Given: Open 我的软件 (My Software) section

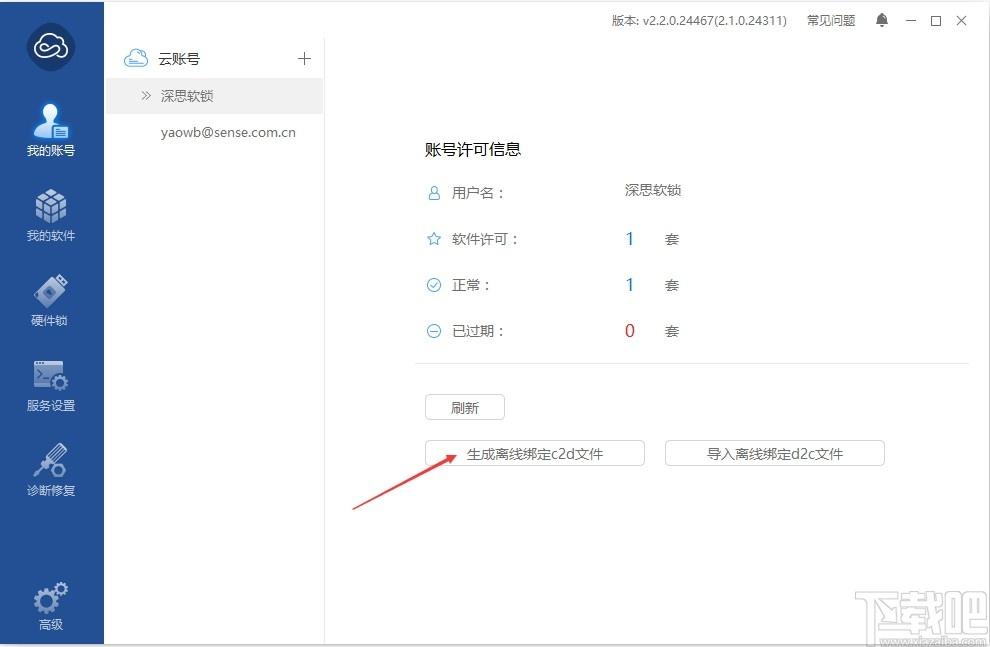Looking at the screenshot, I should pos(51,216).
